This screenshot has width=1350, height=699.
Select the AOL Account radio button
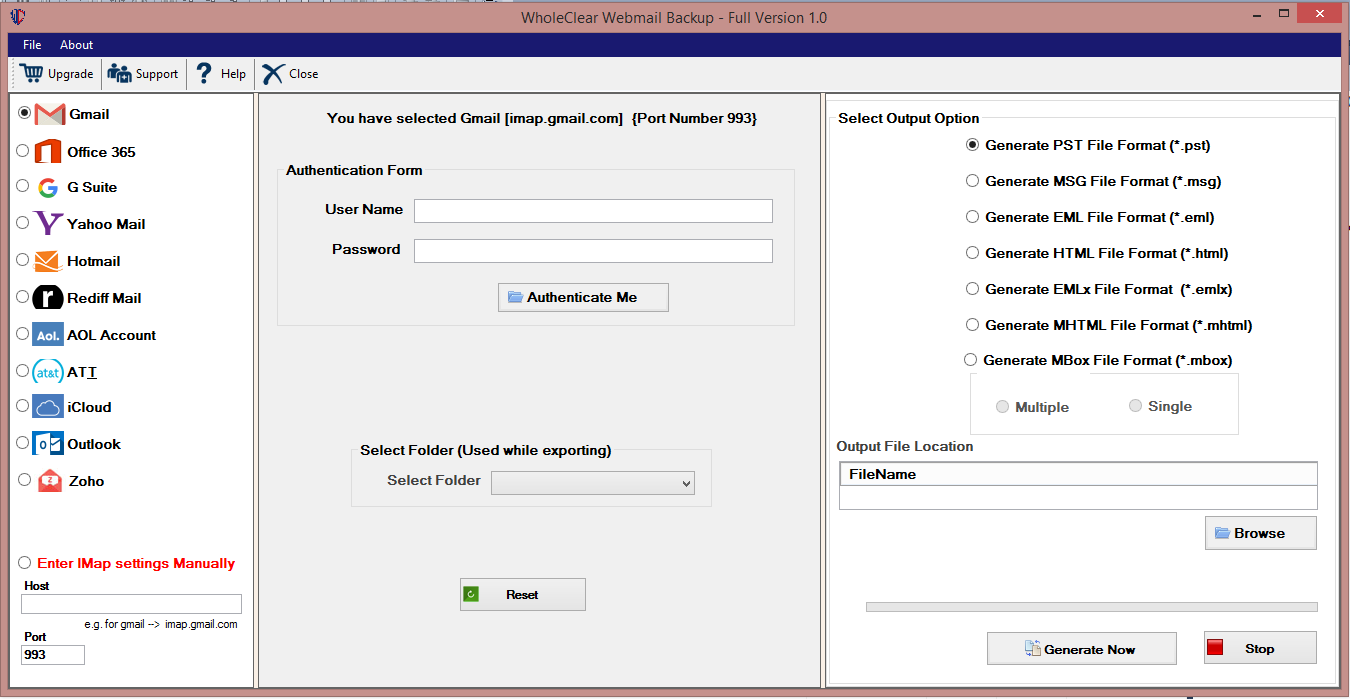[23, 334]
